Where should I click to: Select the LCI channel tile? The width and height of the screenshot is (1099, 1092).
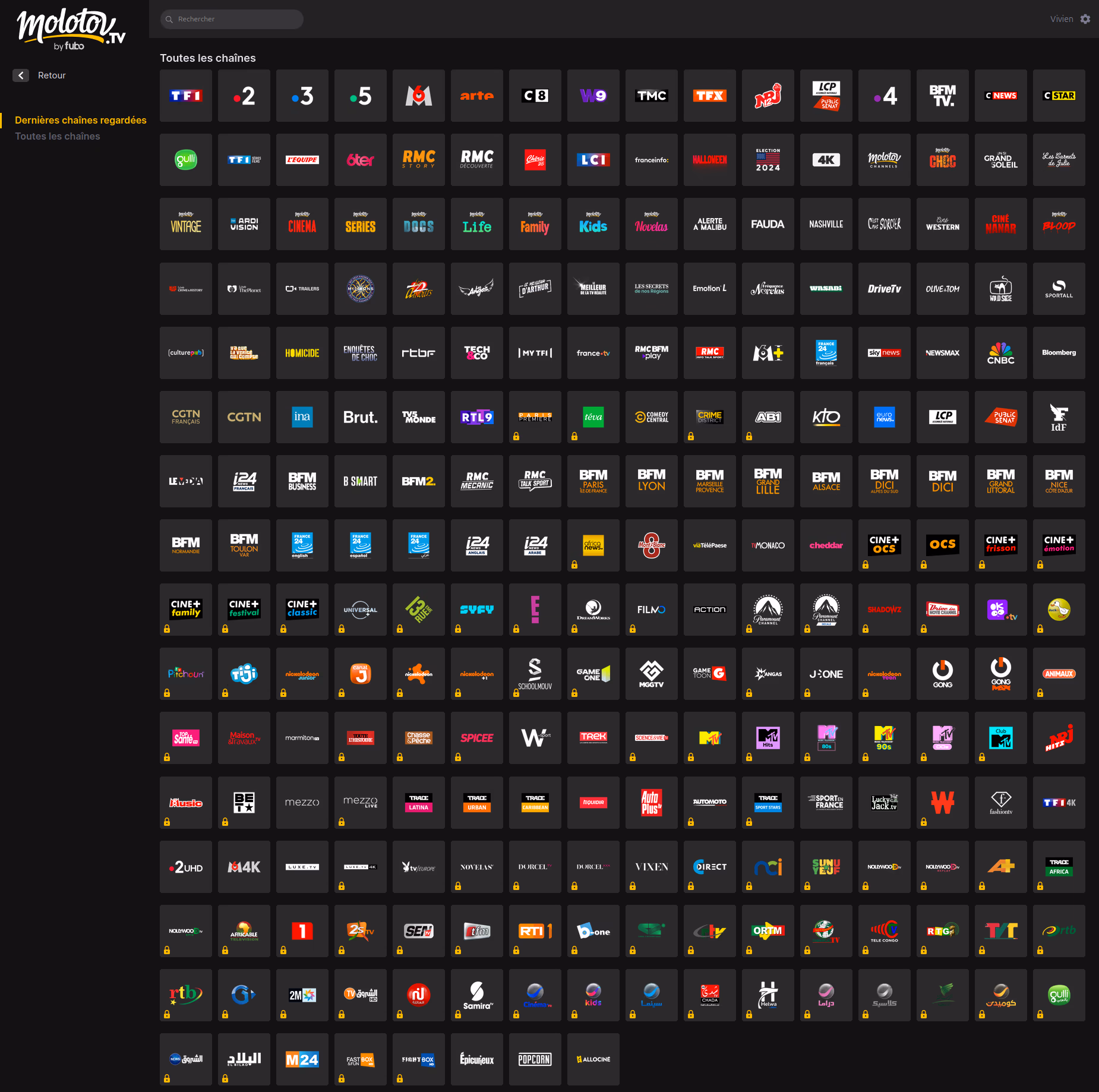593,160
